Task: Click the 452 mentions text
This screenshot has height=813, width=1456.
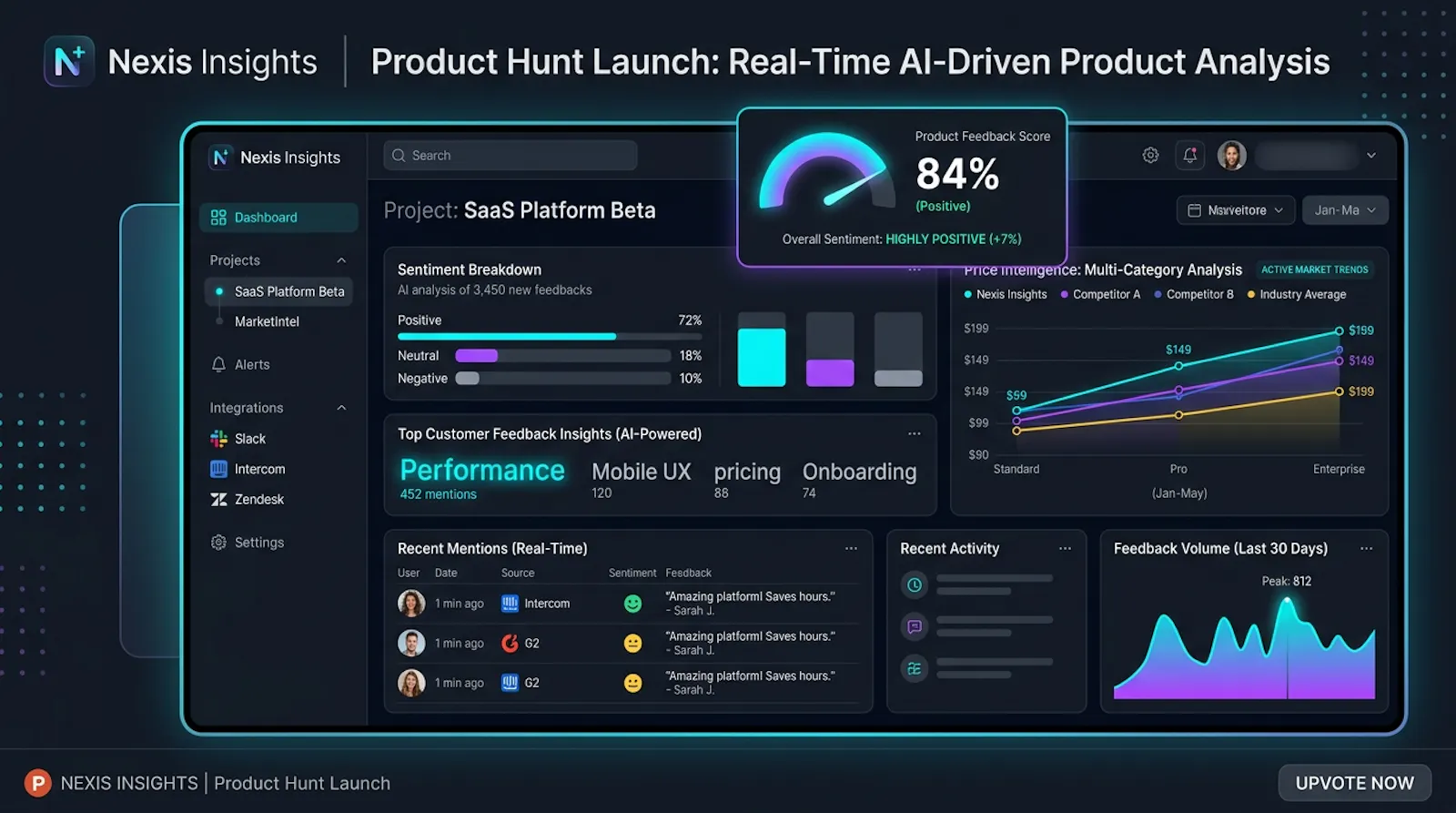Action: coord(439,494)
